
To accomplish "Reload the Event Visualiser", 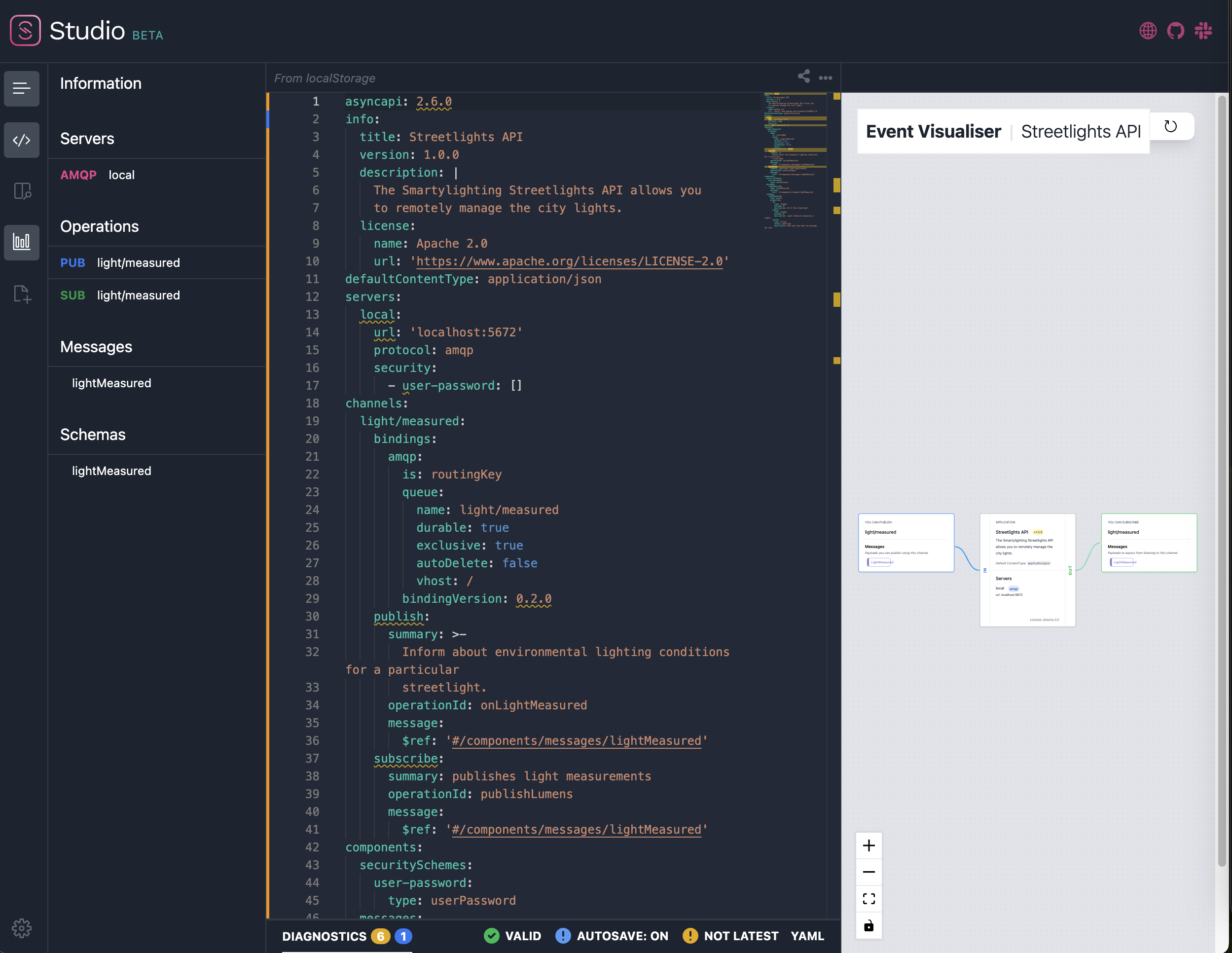I will coord(1172,126).
